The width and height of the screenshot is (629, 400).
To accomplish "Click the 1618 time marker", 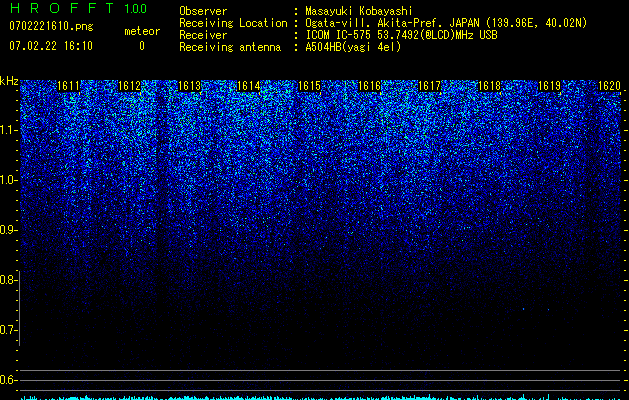I will click(x=490, y=86).
